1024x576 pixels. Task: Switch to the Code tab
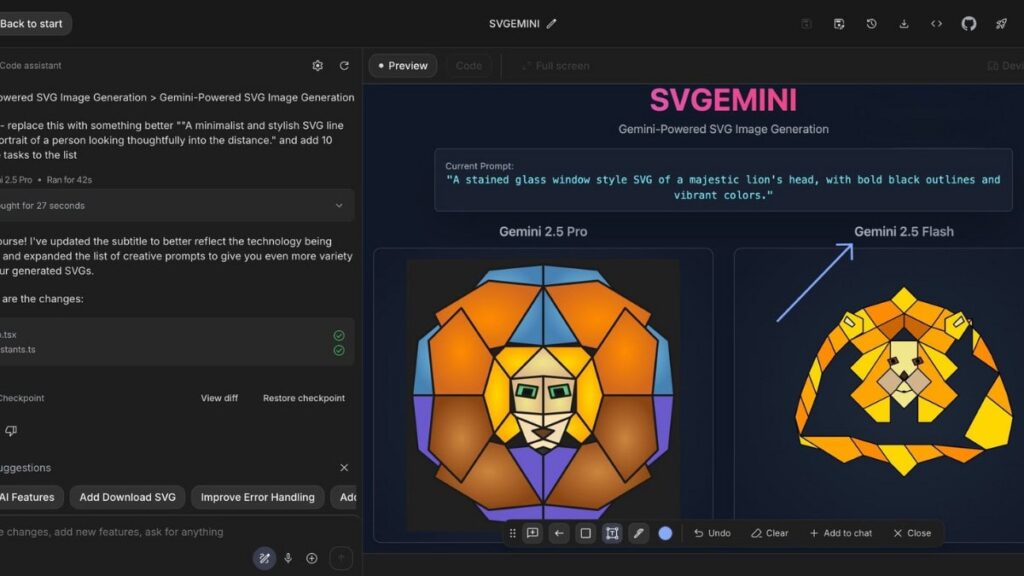(469, 65)
